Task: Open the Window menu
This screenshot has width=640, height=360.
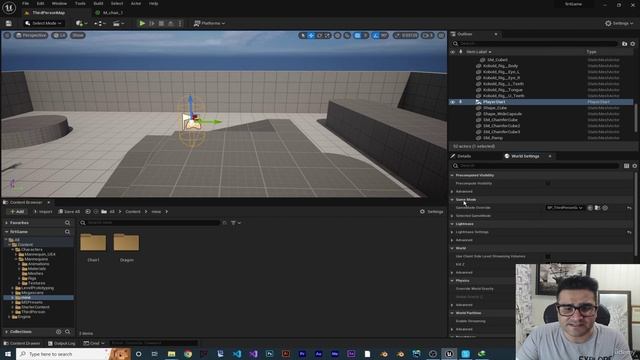Action: [59, 3]
